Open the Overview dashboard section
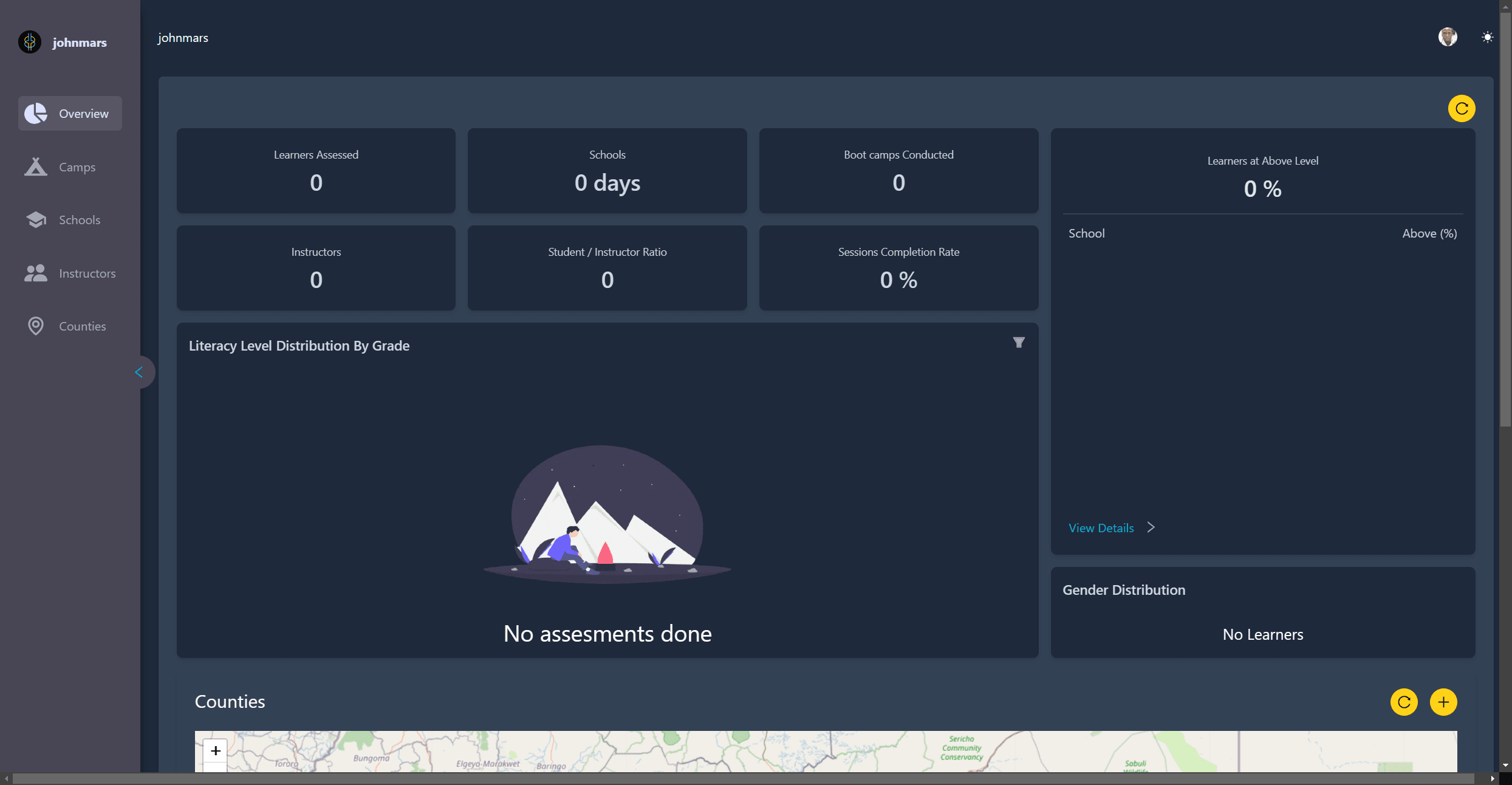 pyautogui.click(x=70, y=113)
